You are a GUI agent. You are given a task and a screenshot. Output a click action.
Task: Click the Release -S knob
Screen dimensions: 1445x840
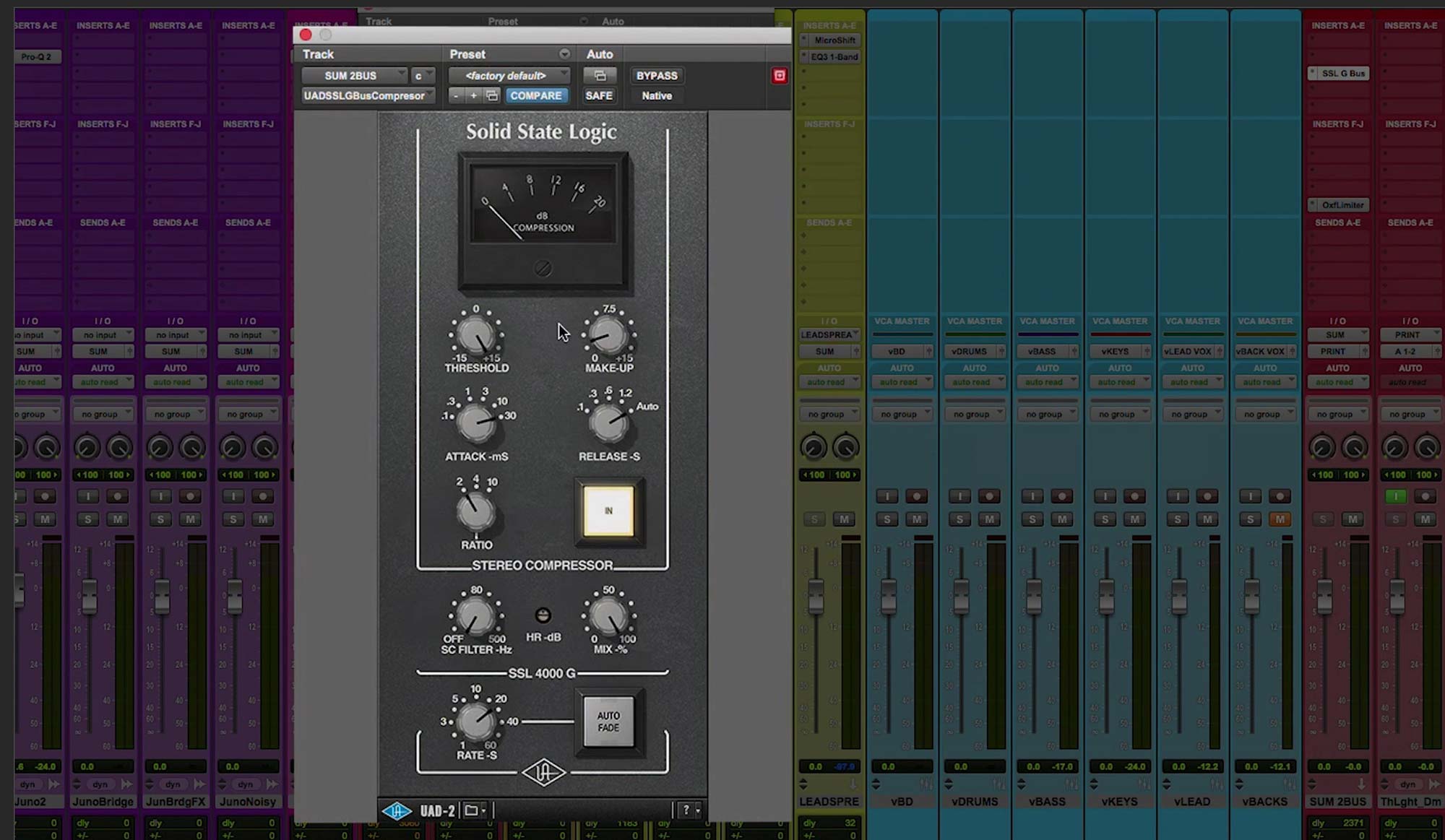(609, 423)
